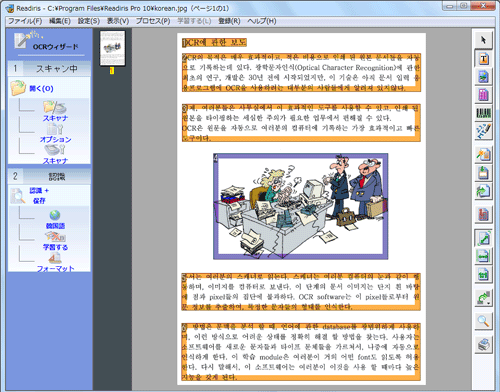
Task: Collapse the step two recognition header
Action: pos(49,176)
